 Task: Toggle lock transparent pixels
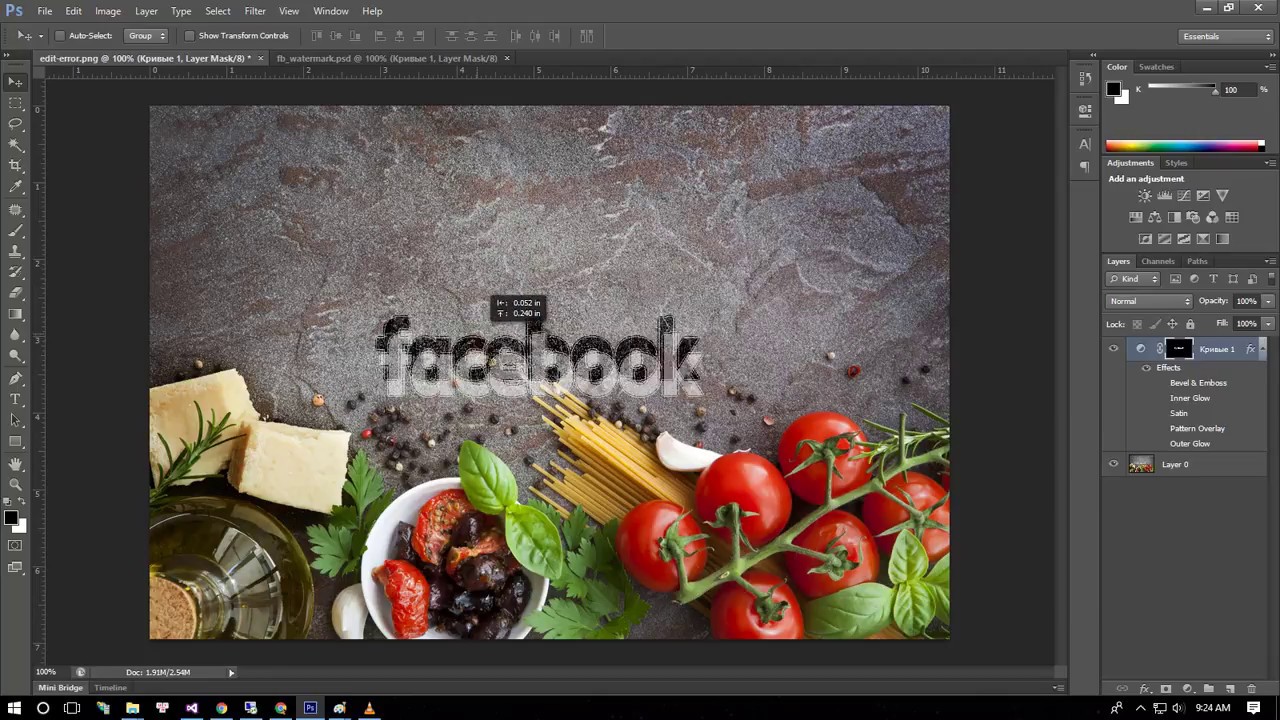1137,324
